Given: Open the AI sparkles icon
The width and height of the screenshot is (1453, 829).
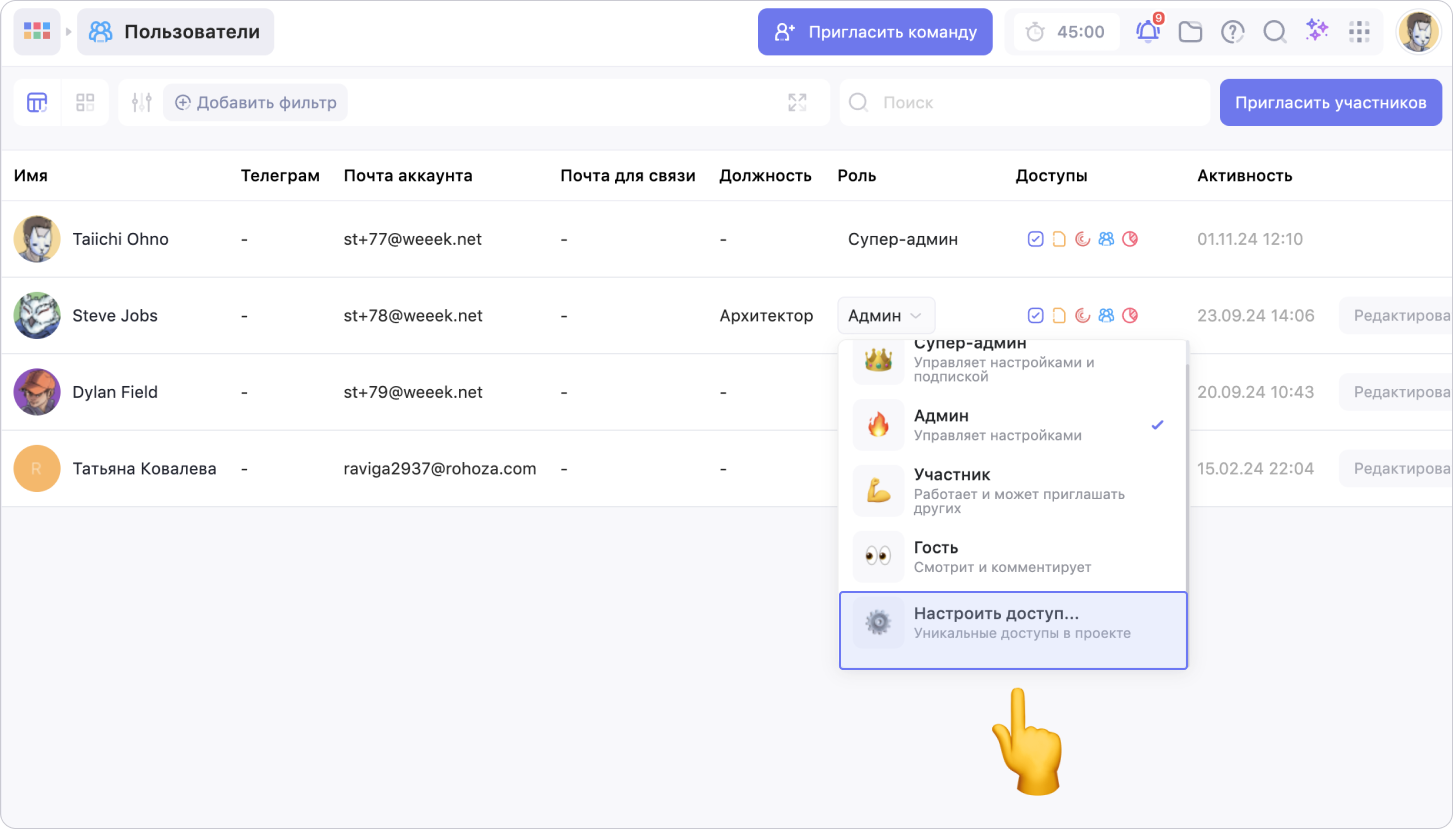Looking at the screenshot, I should [x=1317, y=31].
